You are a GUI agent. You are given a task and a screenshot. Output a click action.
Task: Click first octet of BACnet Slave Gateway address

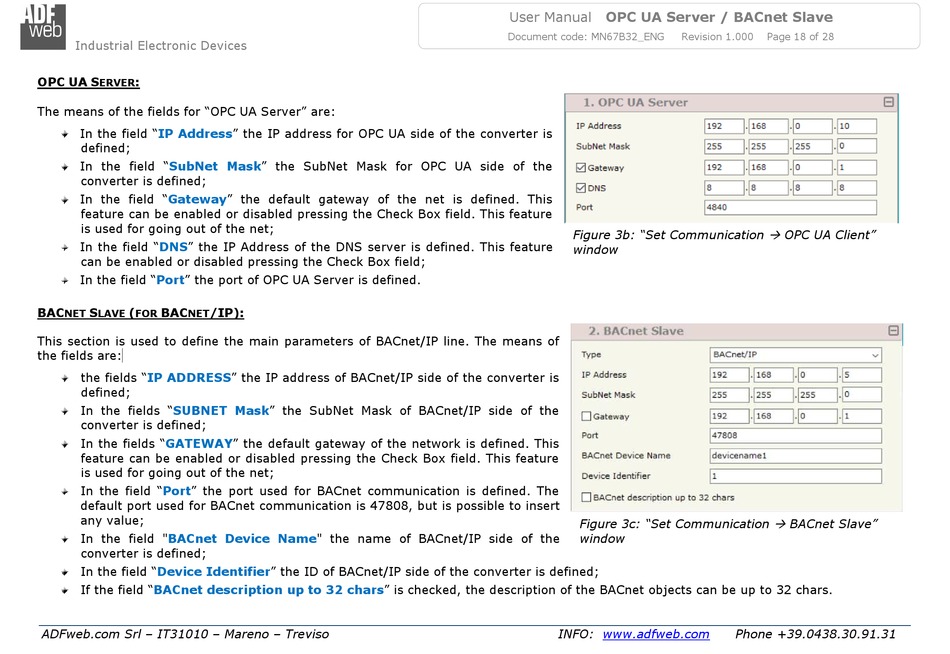(729, 416)
